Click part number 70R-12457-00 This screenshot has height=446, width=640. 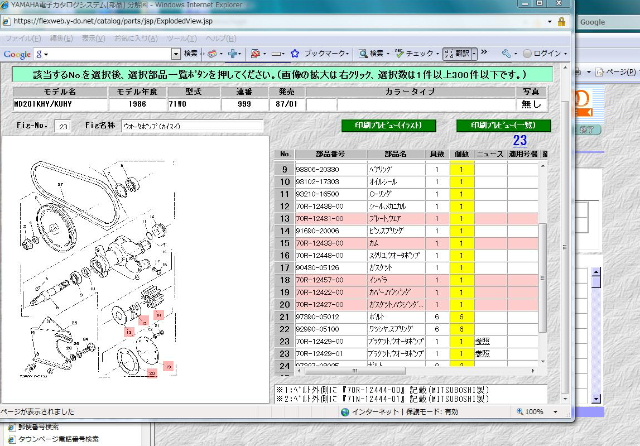point(320,280)
